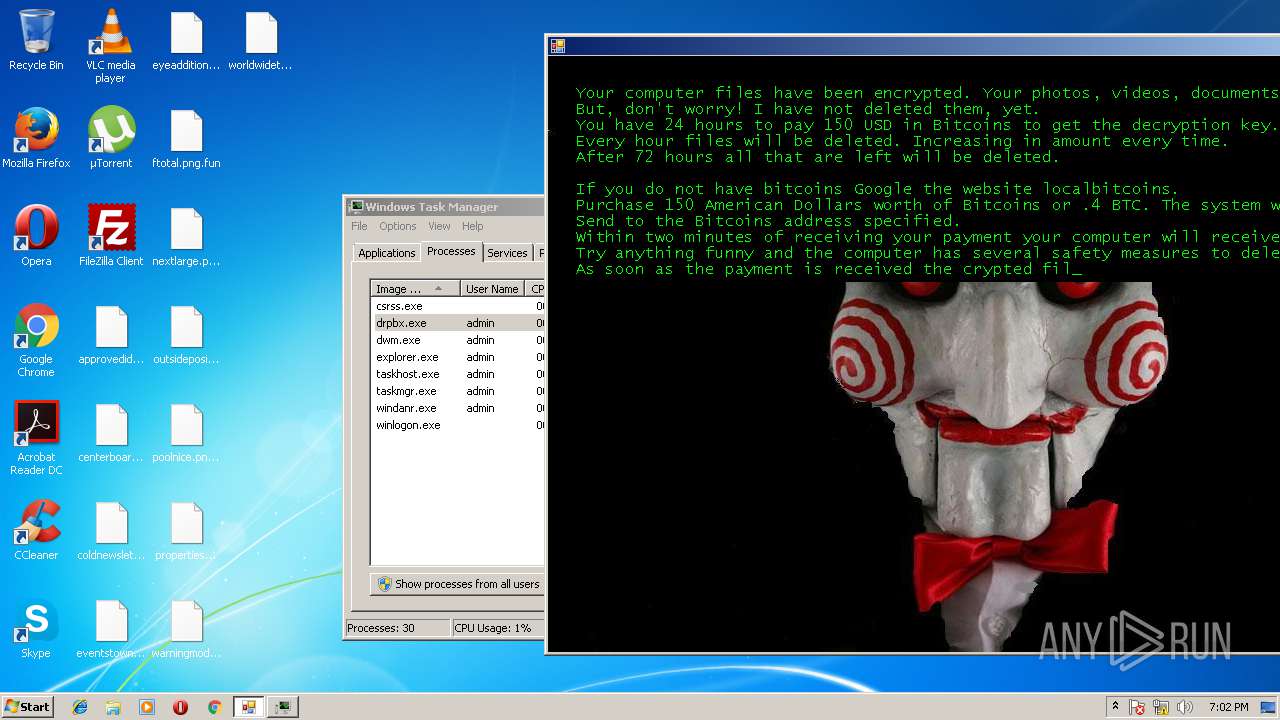
Task: Launch FileZilla Client shortcut
Action: click(111, 236)
